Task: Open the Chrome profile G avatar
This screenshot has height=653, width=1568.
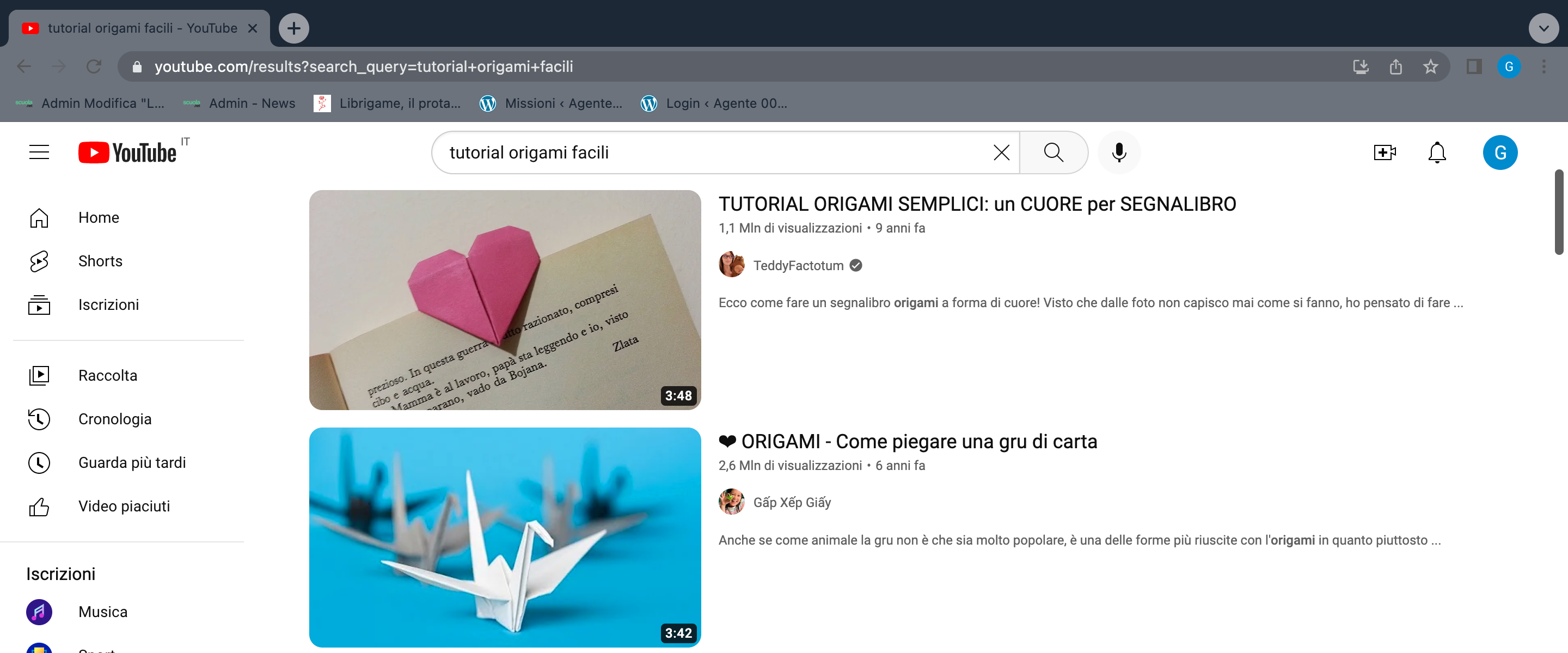Action: (x=1508, y=66)
